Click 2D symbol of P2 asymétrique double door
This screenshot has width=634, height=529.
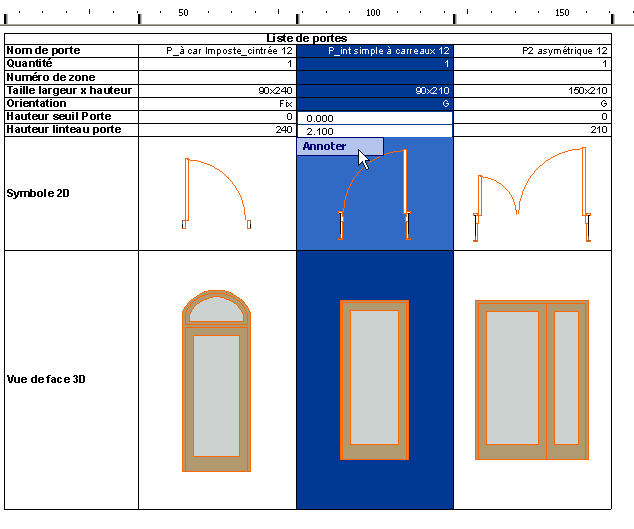click(532, 194)
